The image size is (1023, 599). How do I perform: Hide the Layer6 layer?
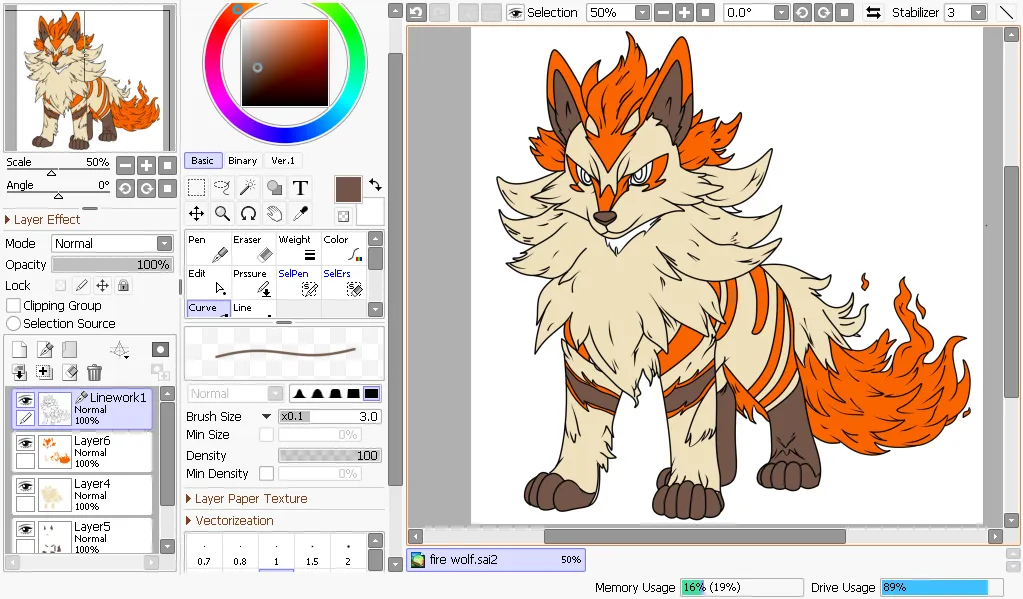tap(25, 443)
